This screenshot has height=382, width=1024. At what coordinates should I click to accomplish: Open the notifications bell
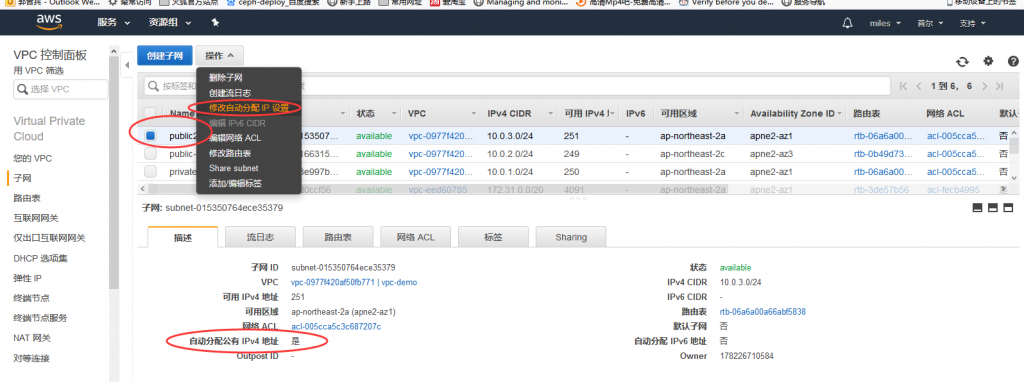848,23
